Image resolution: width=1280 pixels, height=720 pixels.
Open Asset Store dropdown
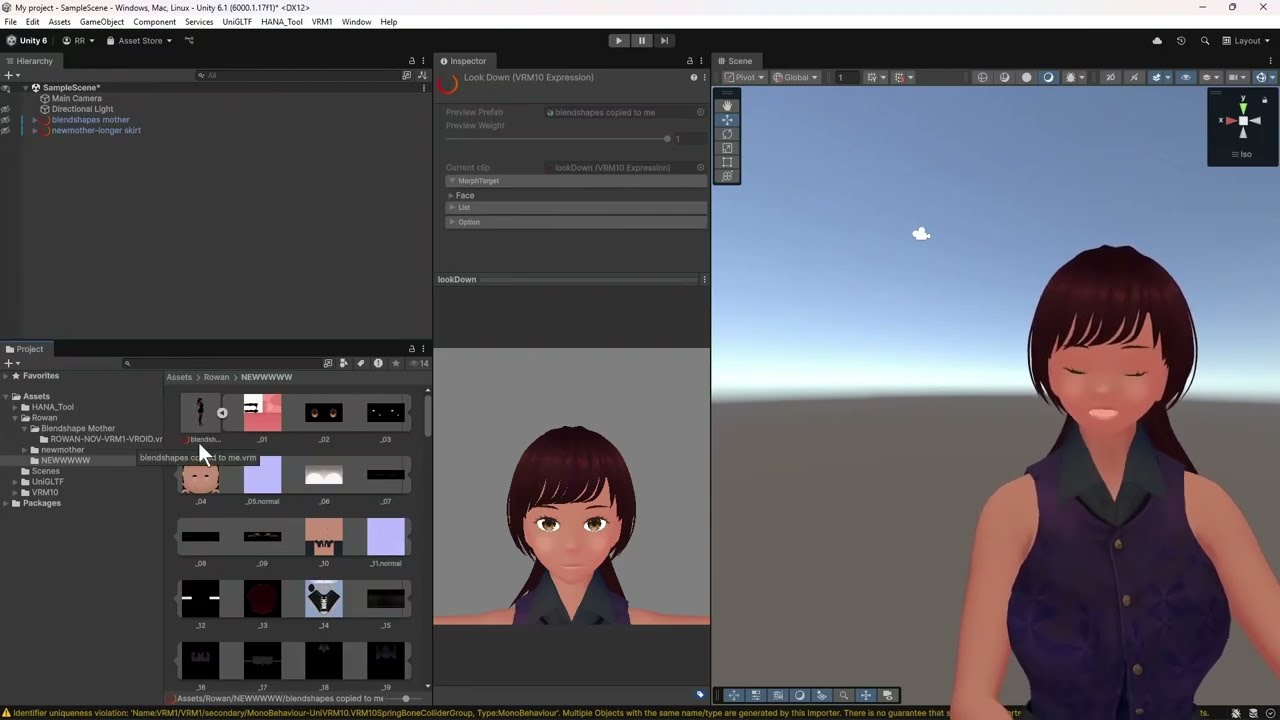pos(139,41)
